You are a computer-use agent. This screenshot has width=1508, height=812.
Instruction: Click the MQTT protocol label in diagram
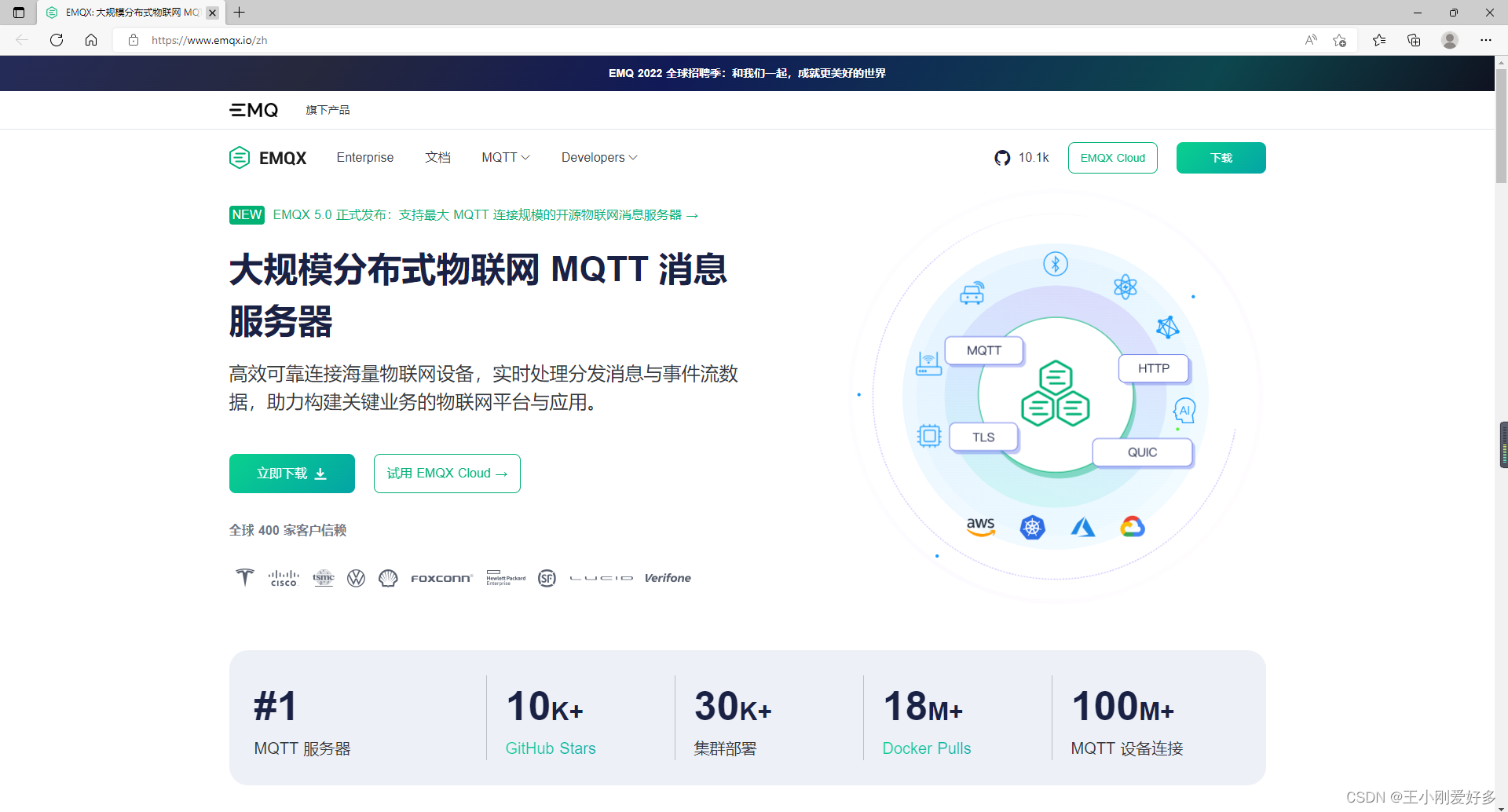point(984,351)
